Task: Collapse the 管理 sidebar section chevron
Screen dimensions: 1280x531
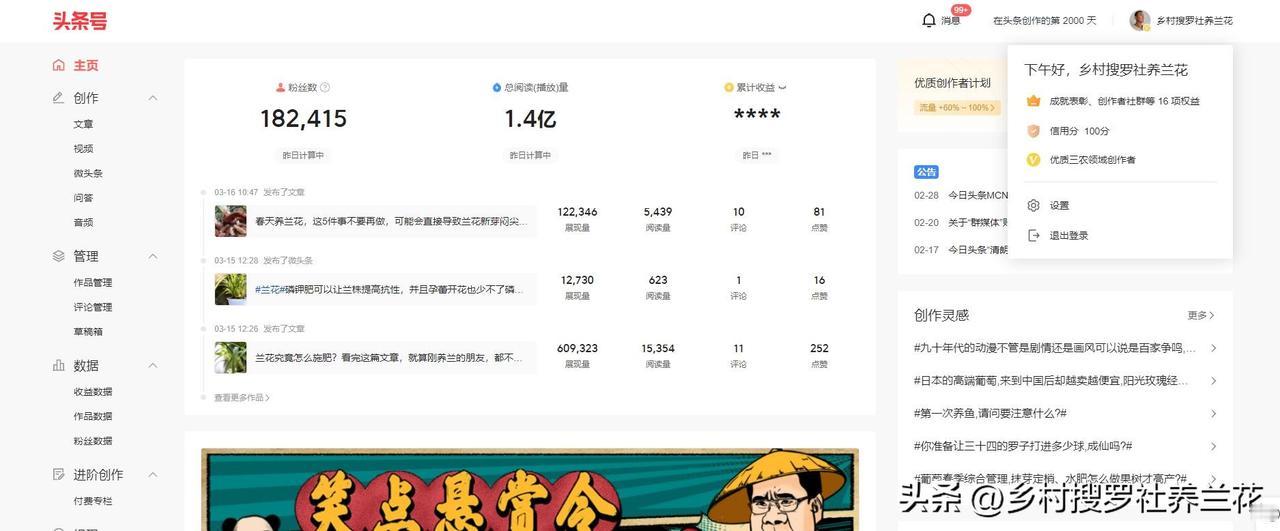Action: click(x=153, y=256)
